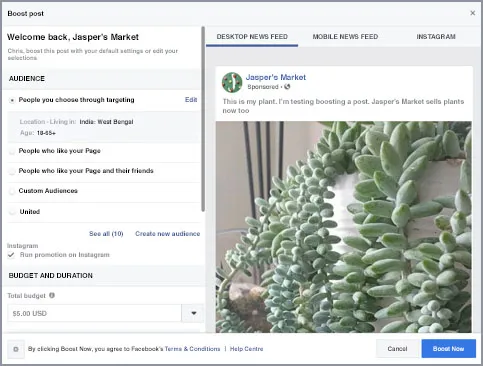This screenshot has height=366, width=483.
Task: Open See all (10) audiences link
Action: point(106,234)
